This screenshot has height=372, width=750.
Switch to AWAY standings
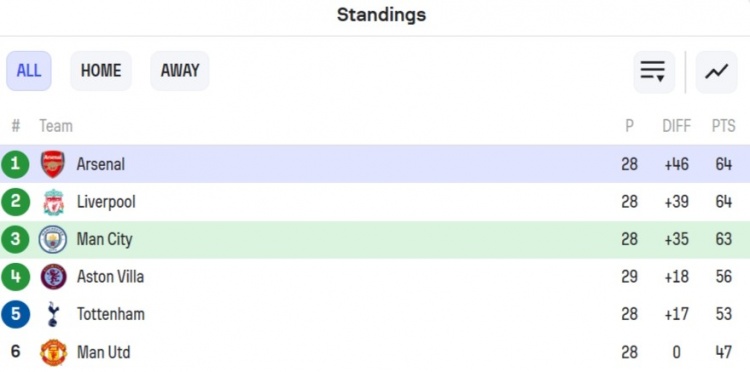coord(180,71)
